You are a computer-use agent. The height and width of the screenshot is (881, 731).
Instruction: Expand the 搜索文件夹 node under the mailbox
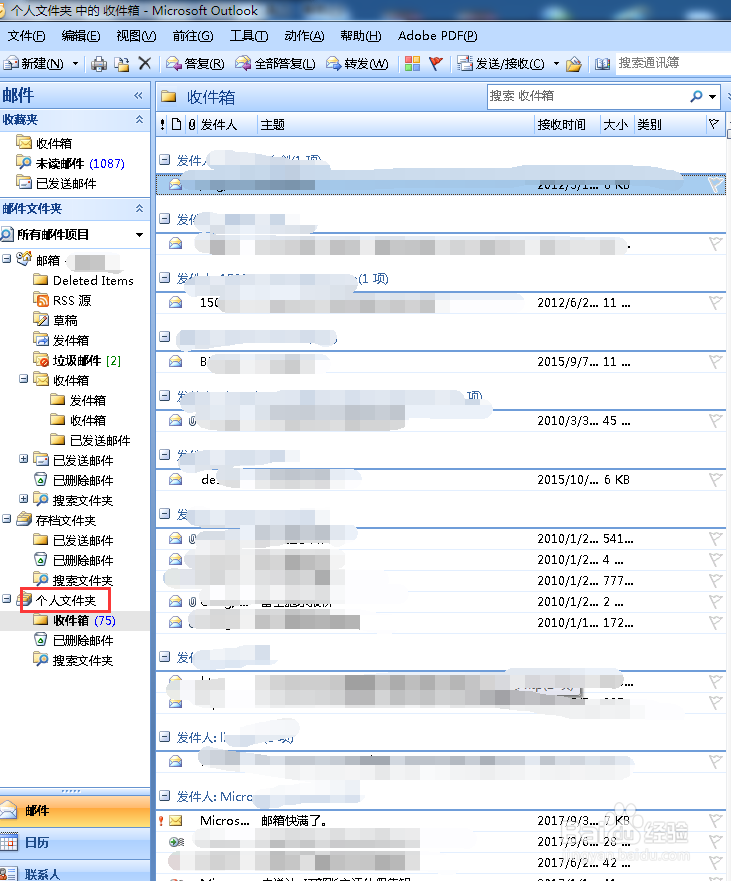[24, 498]
